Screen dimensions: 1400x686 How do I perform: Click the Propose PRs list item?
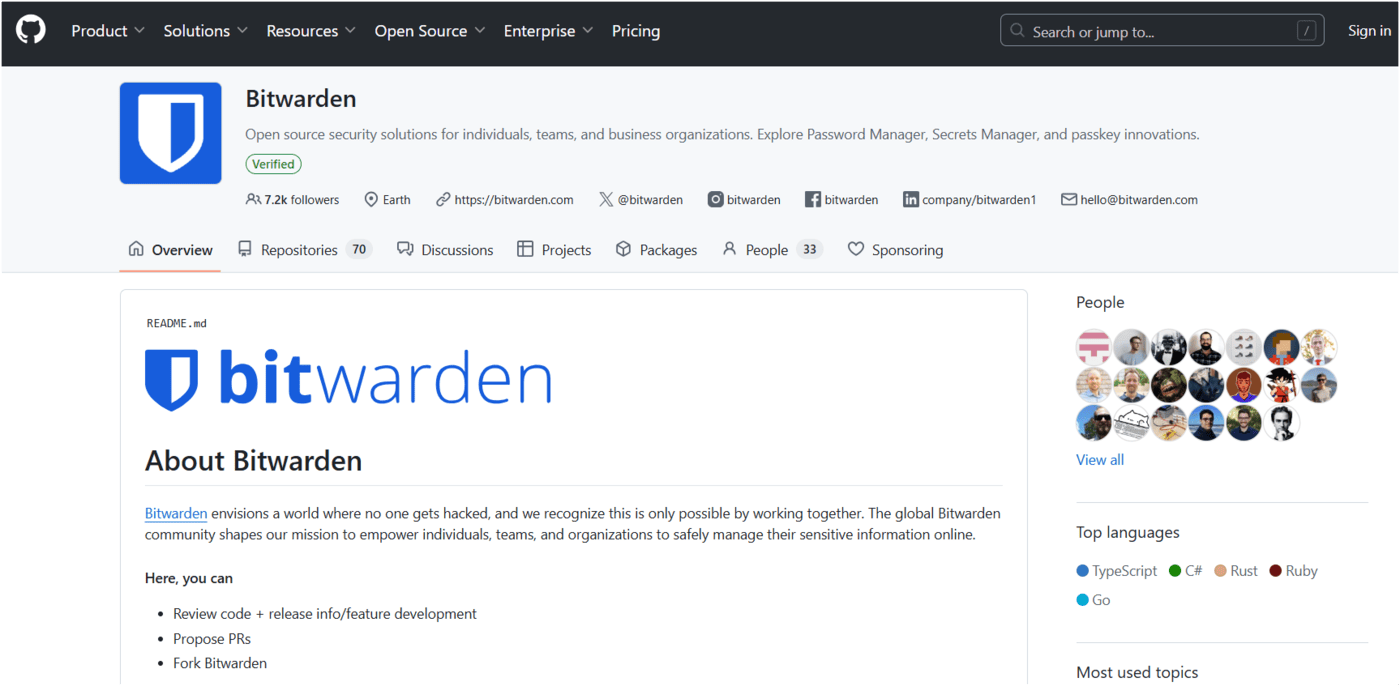(212, 639)
